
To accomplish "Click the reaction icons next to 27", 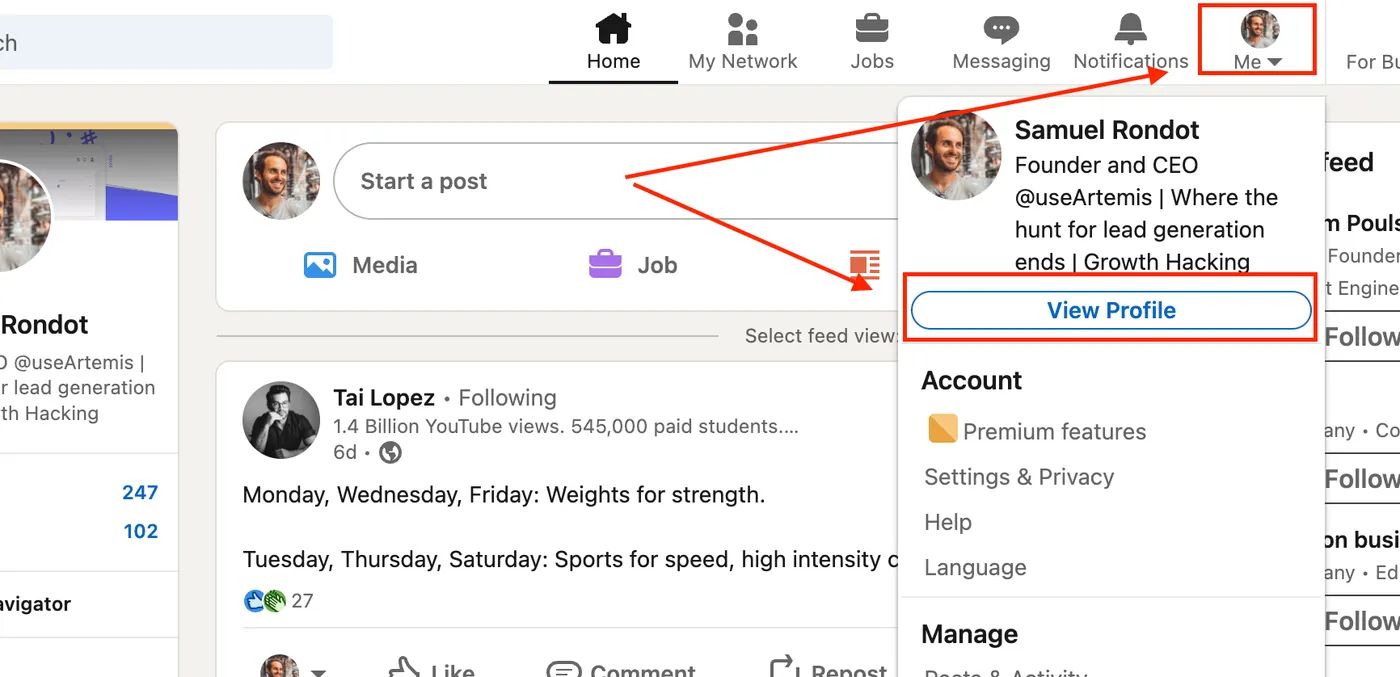I will click(x=265, y=601).
